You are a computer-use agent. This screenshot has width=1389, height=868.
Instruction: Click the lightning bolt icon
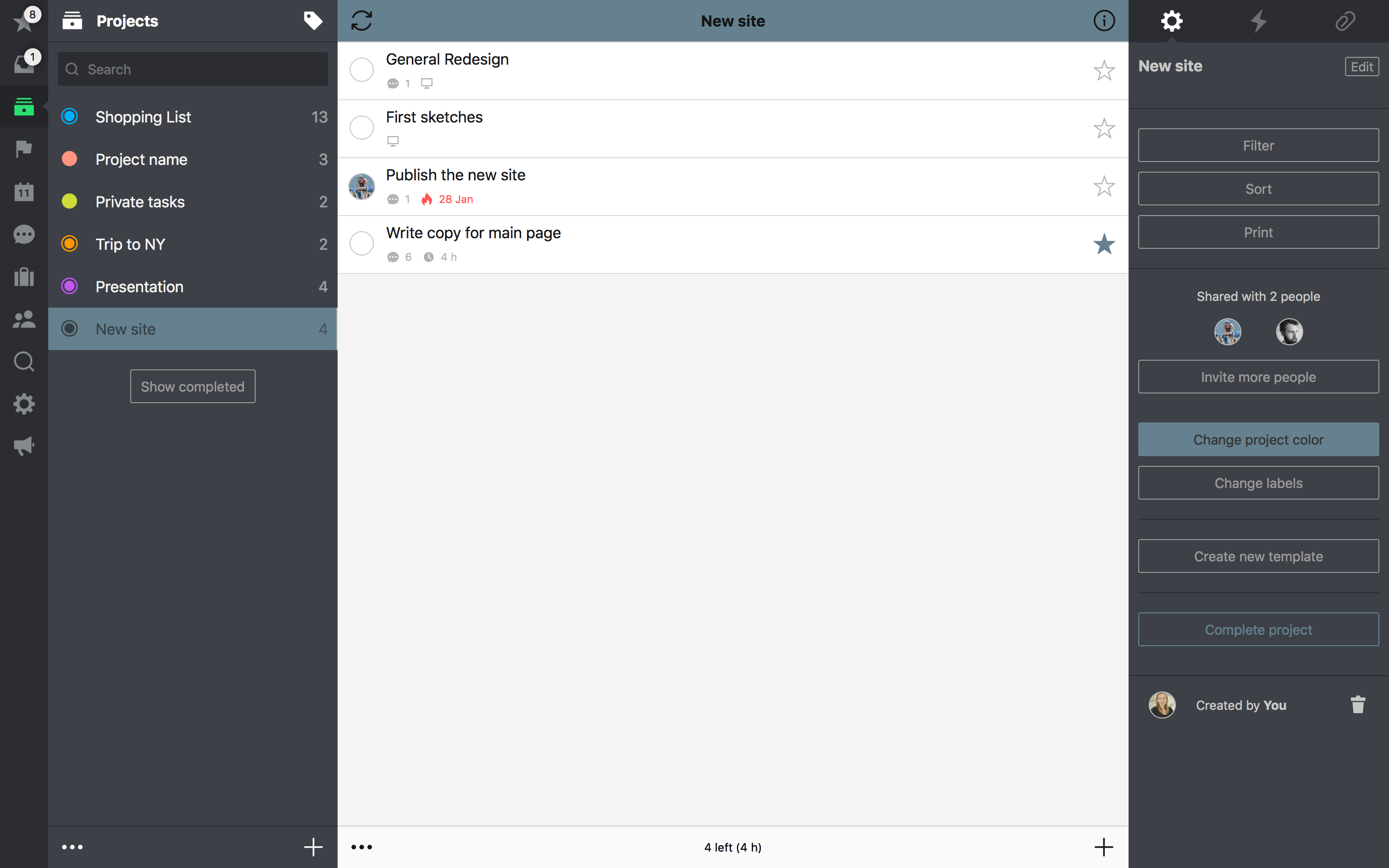tap(1258, 20)
